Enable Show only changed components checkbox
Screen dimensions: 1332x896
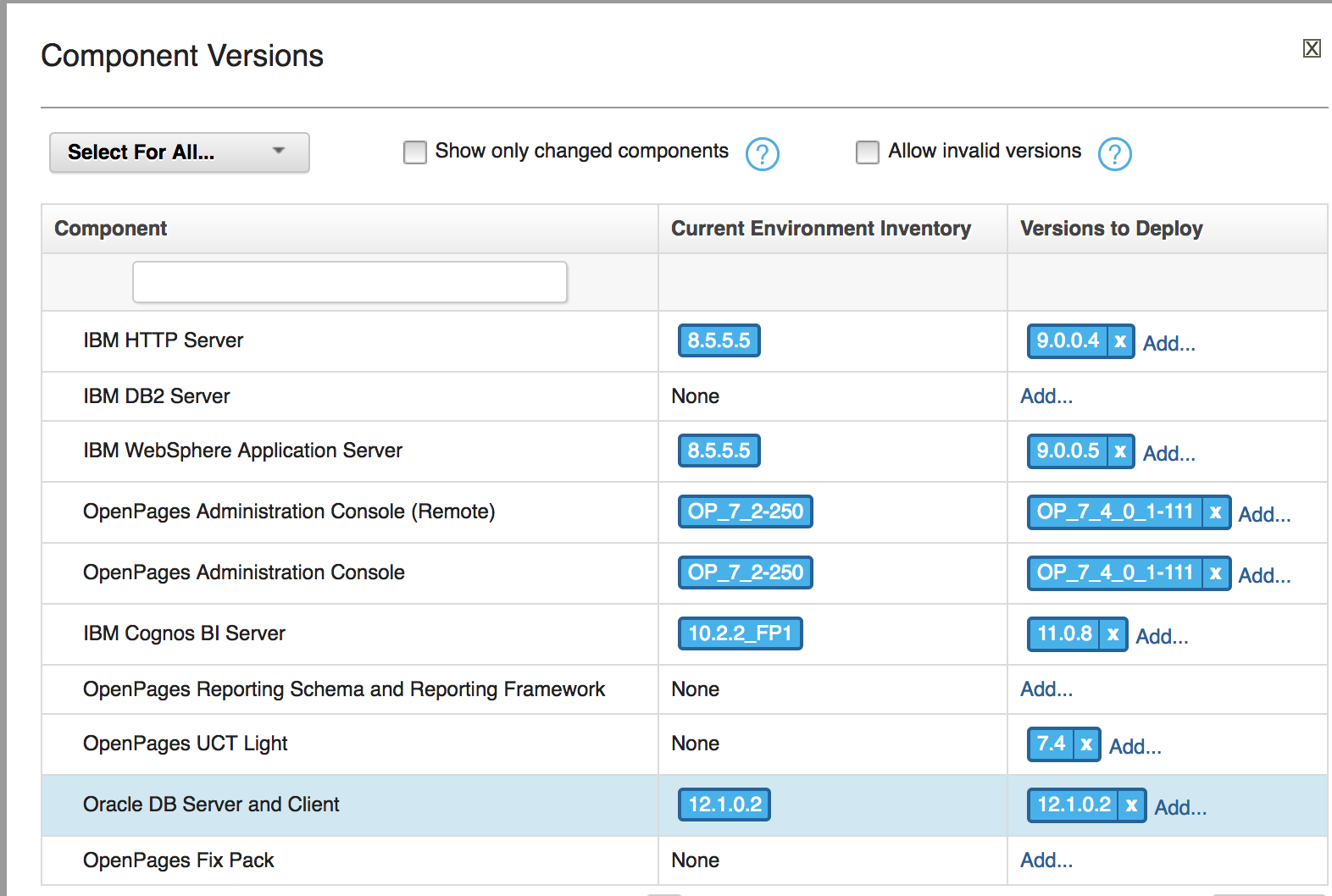415,152
